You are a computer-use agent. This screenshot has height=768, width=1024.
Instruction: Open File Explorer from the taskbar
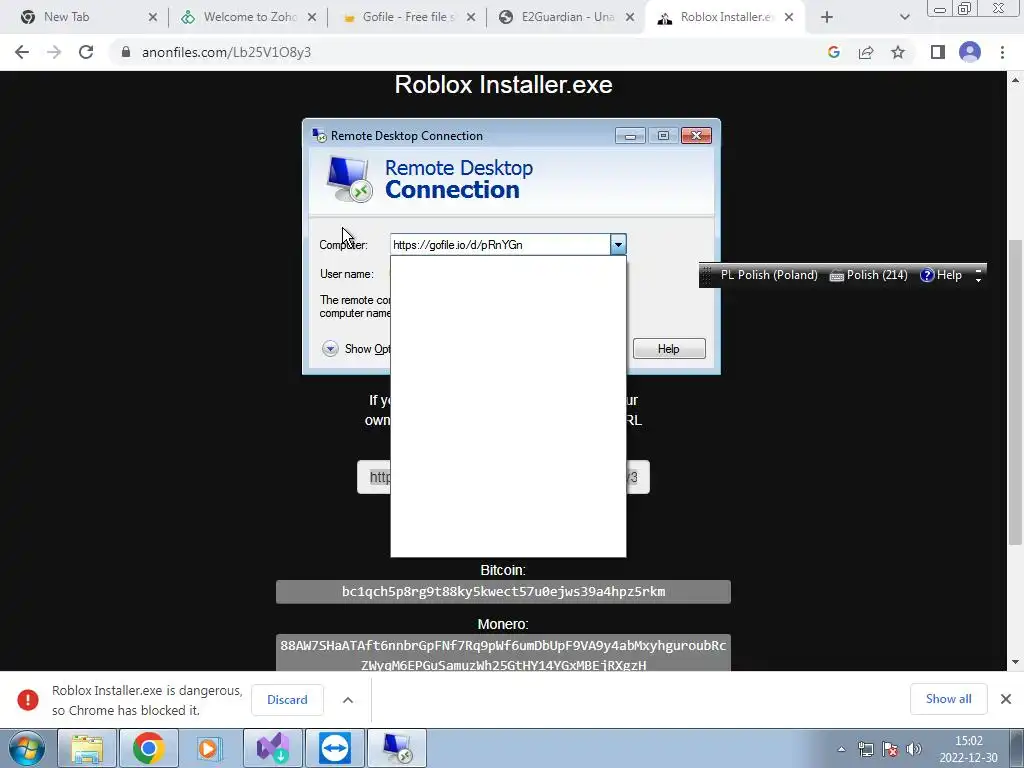tap(87, 748)
